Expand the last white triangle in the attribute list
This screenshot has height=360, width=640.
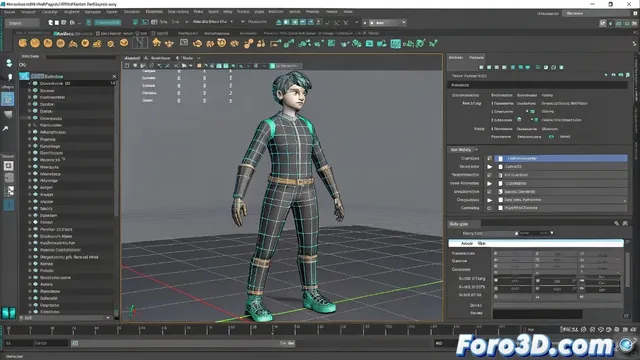point(489,200)
